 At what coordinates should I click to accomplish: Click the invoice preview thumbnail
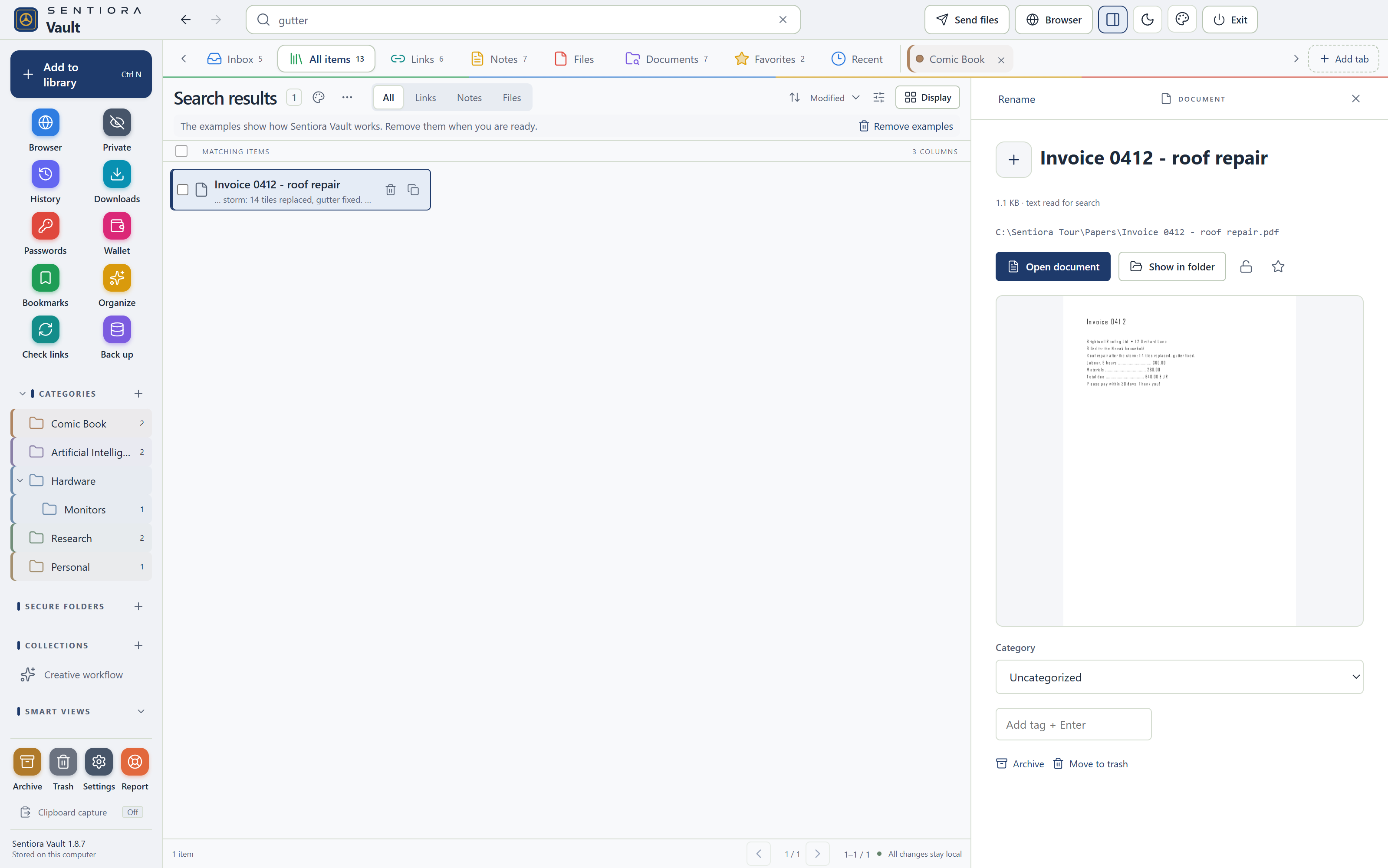coord(1179,460)
